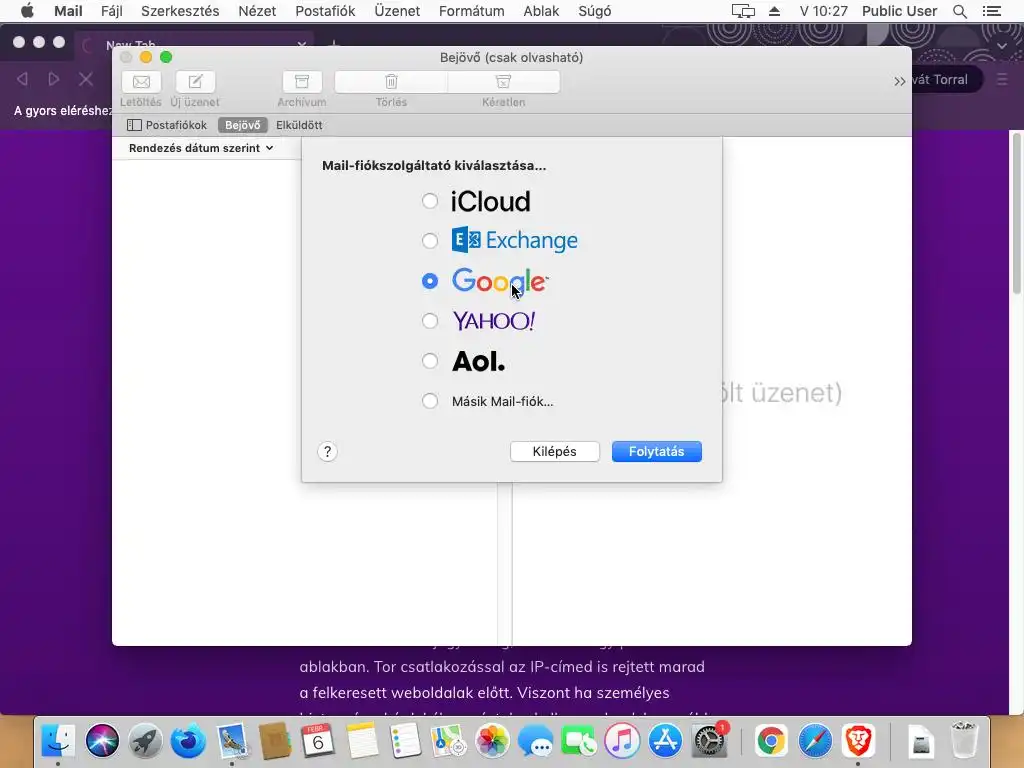Open Notification Center list icon
The height and width of the screenshot is (768, 1024).
(x=991, y=11)
